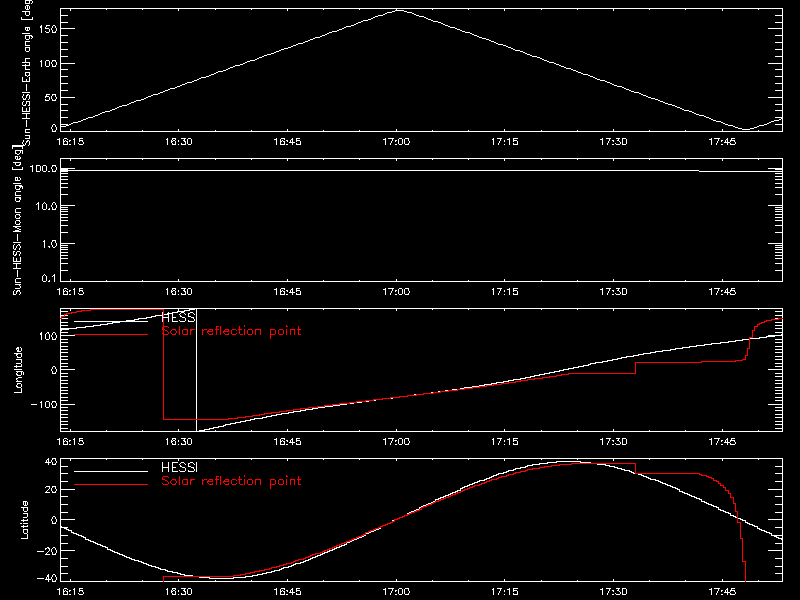The height and width of the screenshot is (600, 800).
Task: Click white vertical HESSI wrap line in Longitude plot
Action: [x=196, y=370]
